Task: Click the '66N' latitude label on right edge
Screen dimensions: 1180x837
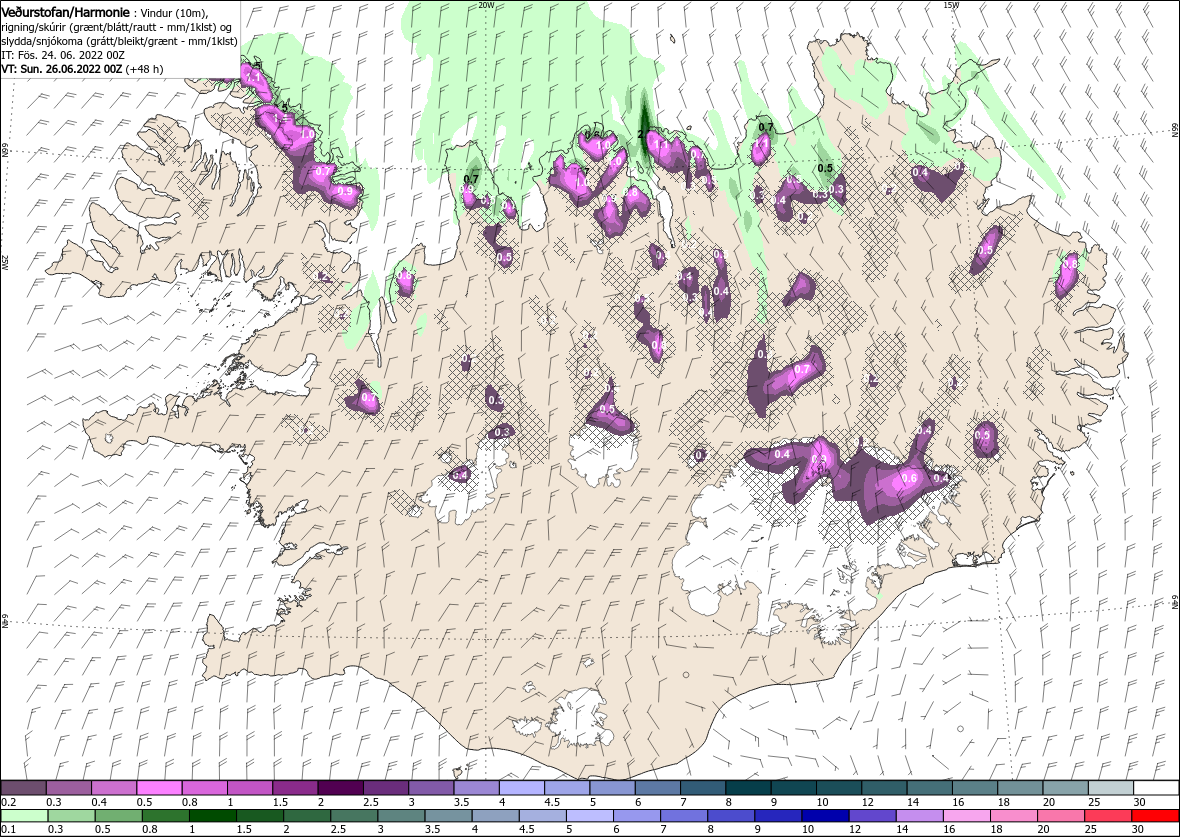Action: 1175,130
